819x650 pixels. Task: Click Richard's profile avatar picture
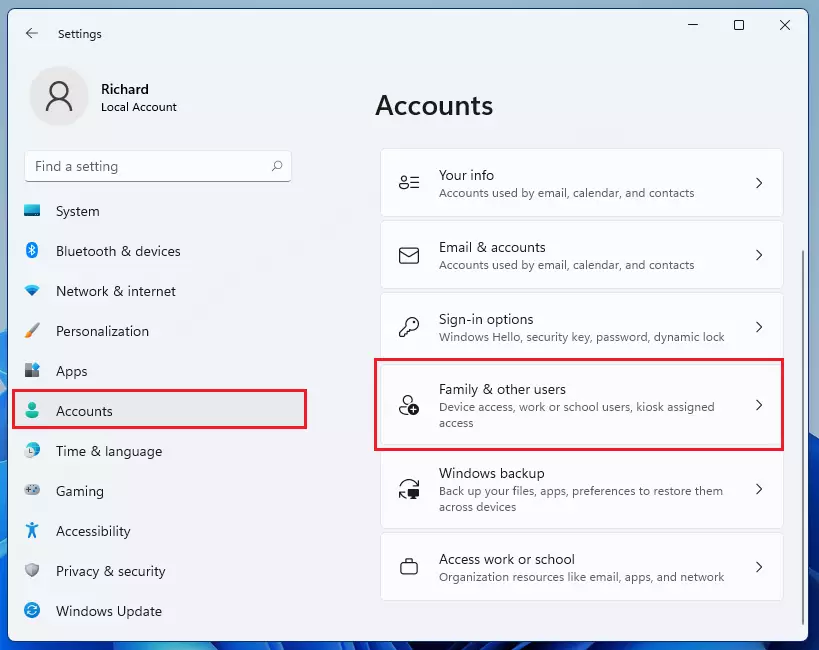(59, 96)
